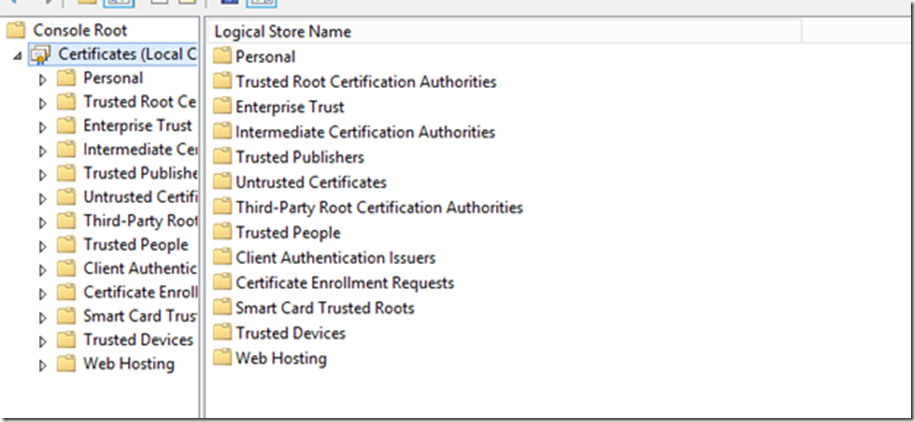Select Trusted People label in left tree
Viewport: 915px width, 422px height.
coord(135,245)
